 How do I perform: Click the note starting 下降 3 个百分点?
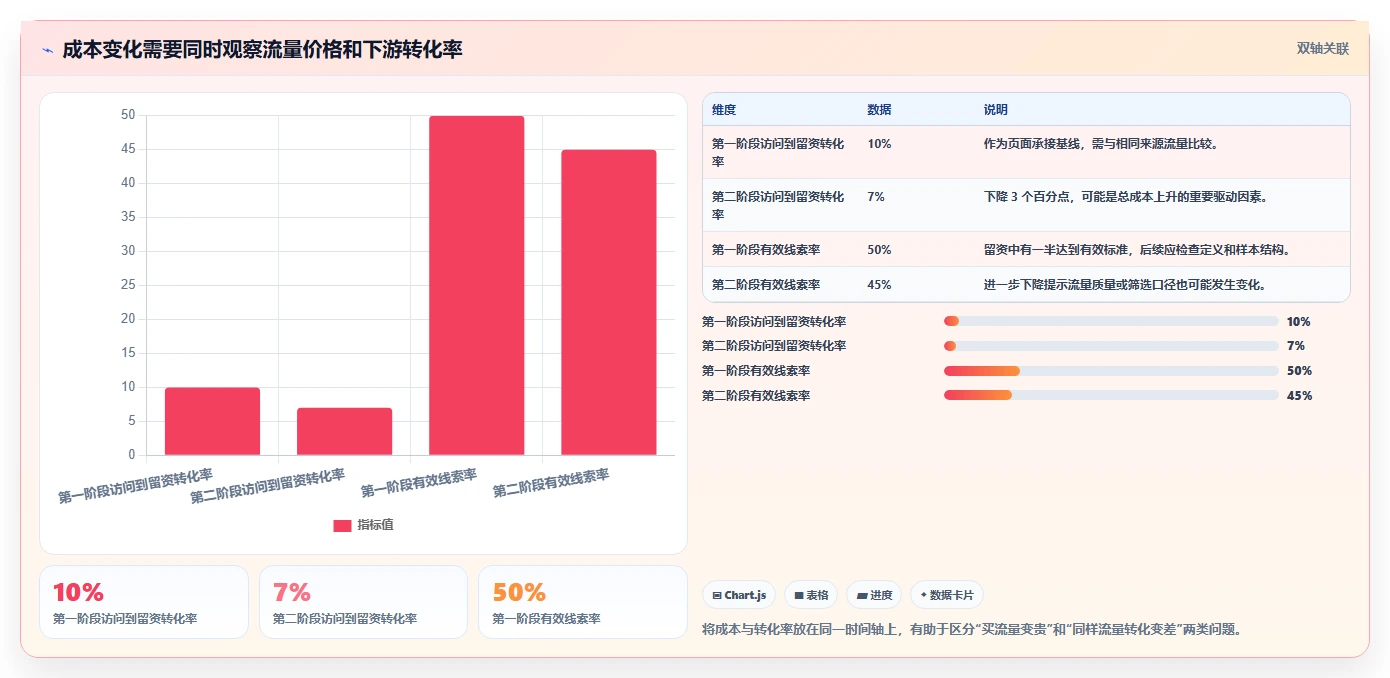(x=1126, y=197)
